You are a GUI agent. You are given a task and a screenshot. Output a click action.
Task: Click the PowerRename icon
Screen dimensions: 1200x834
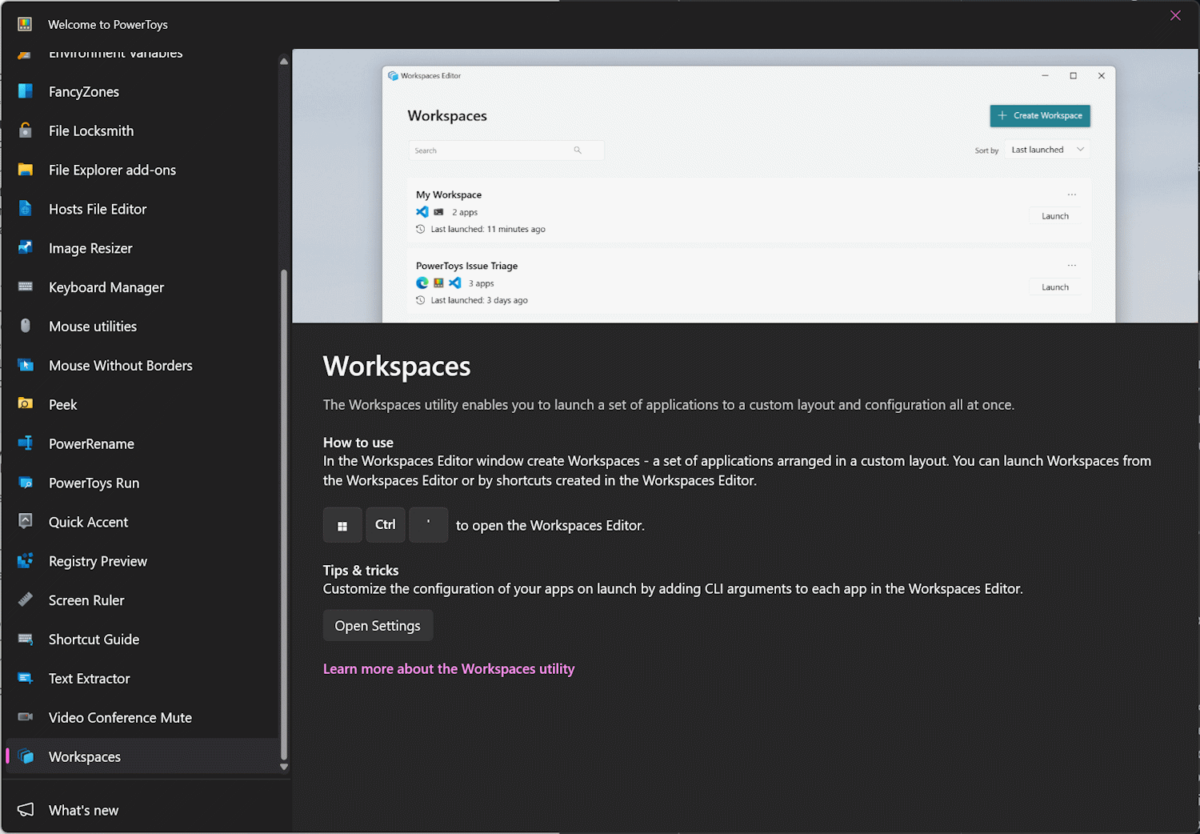pos(26,443)
